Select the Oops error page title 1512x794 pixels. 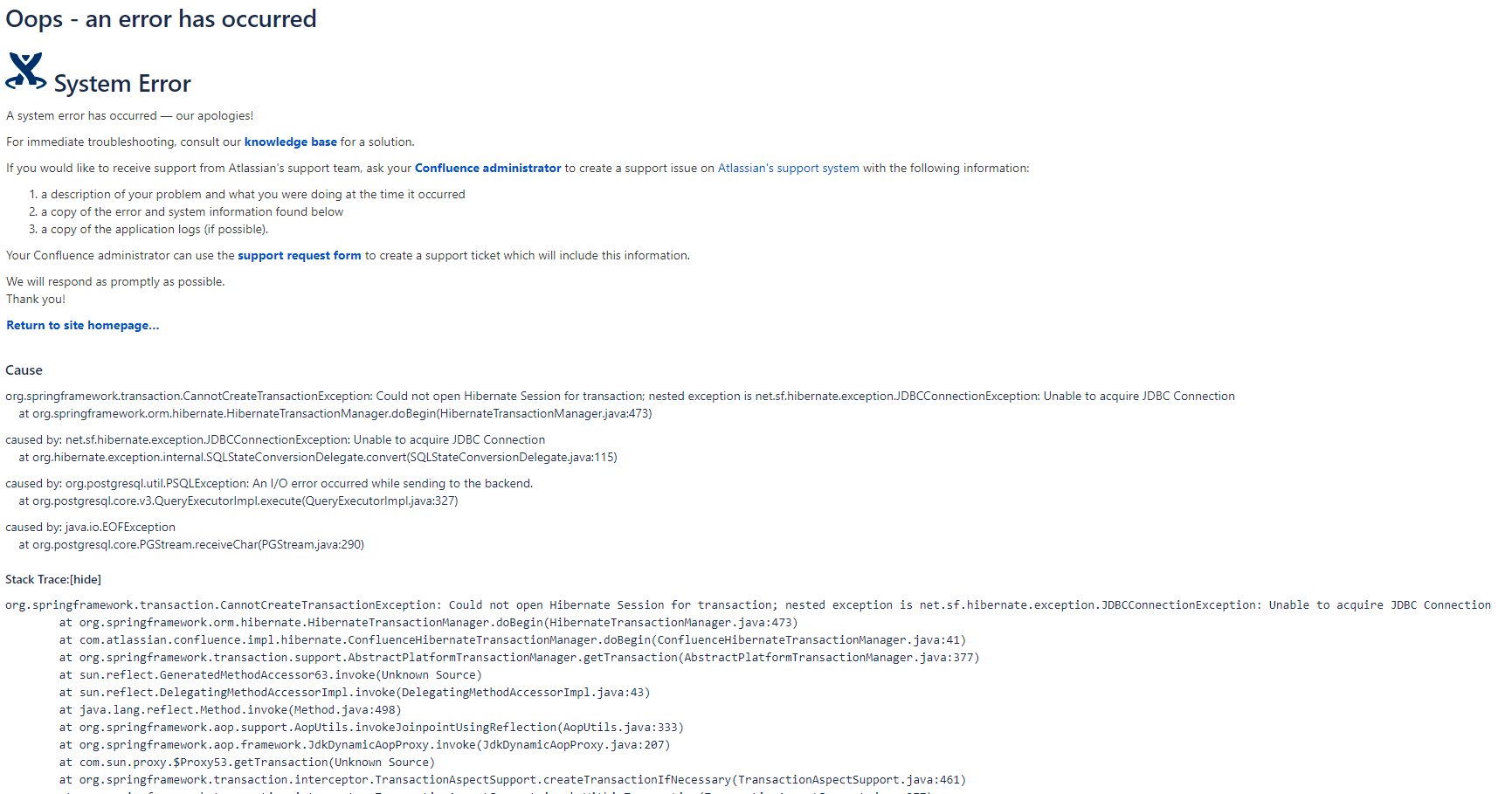coord(161,18)
